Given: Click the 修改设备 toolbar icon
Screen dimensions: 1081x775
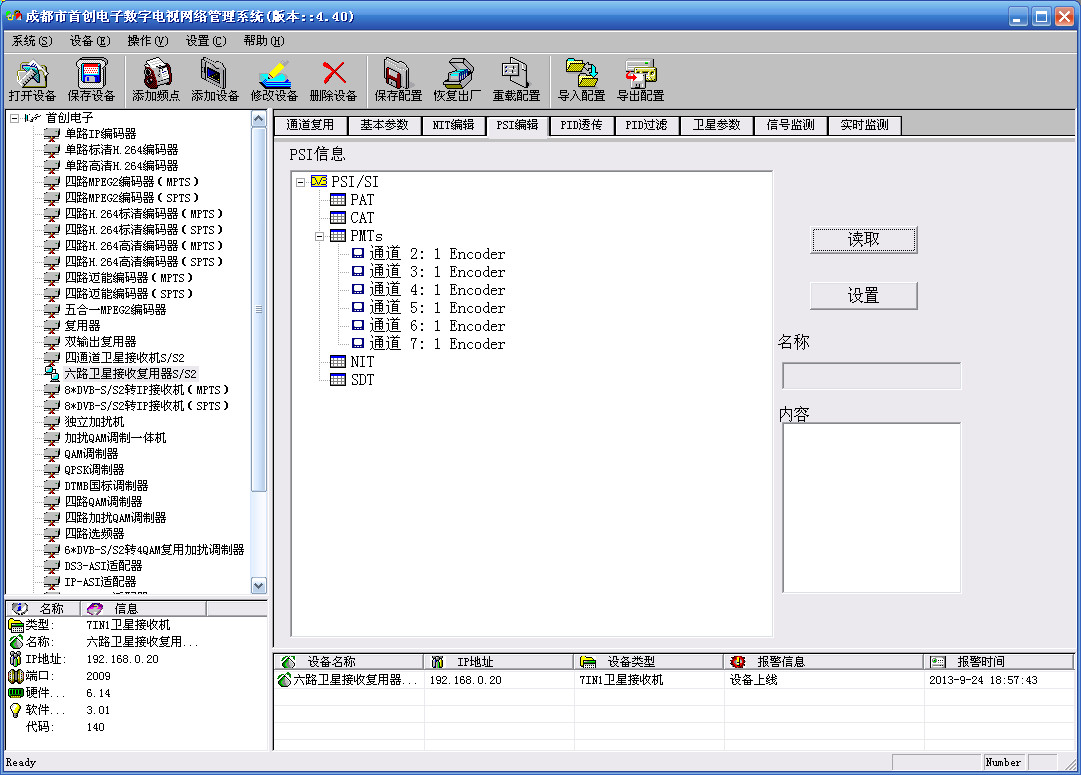Looking at the screenshot, I should pyautogui.click(x=274, y=81).
